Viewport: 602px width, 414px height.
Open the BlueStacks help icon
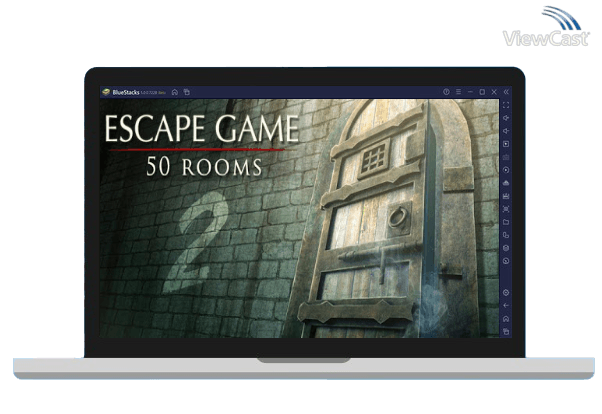click(x=446, y=92)
